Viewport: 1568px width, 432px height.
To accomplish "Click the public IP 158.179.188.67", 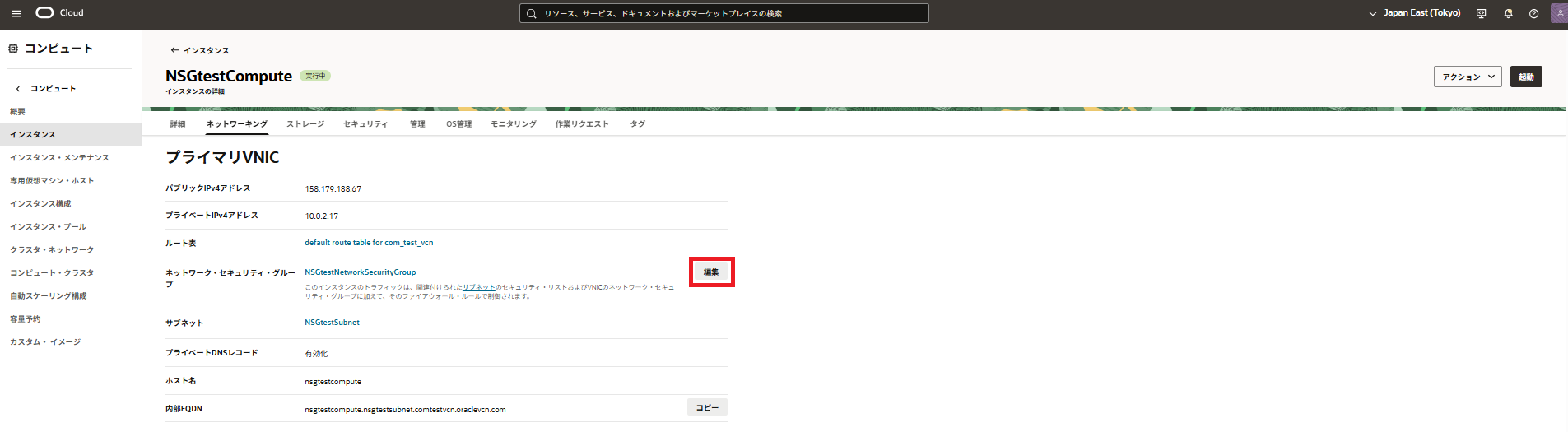I will pyautogui.click(x=333, y=189).
